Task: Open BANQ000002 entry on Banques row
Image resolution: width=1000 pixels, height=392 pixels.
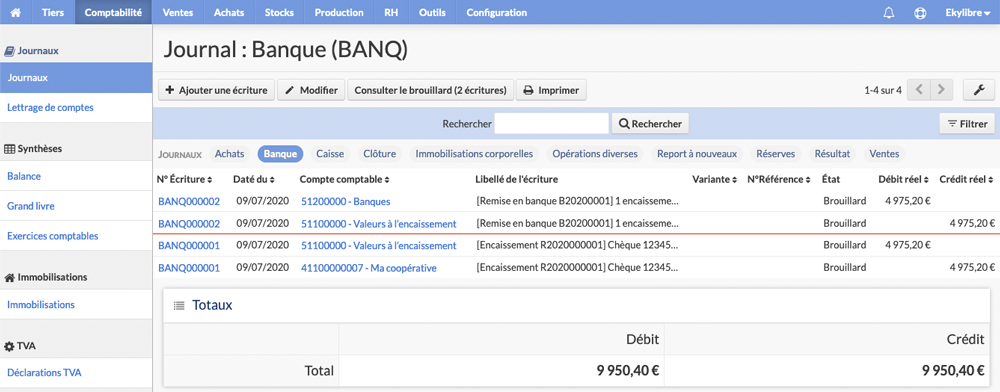Action: [x=189, y=201]
